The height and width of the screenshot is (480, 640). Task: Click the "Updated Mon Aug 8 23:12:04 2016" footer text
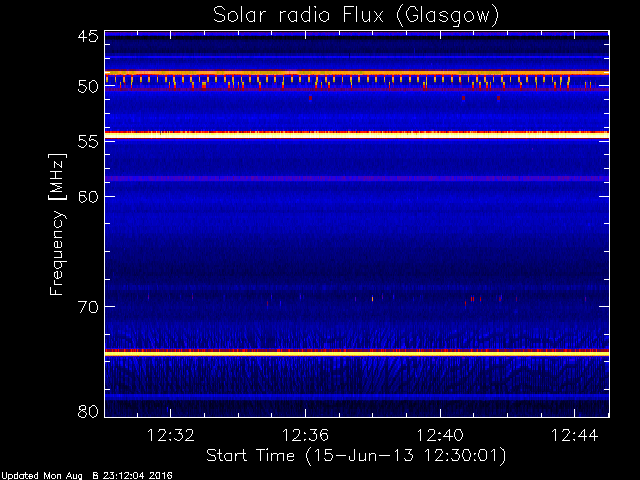(87, 476)
